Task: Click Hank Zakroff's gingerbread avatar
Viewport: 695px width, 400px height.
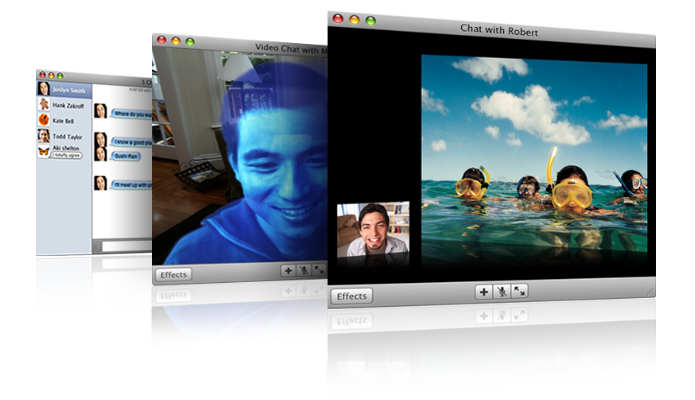Action: 44,104
